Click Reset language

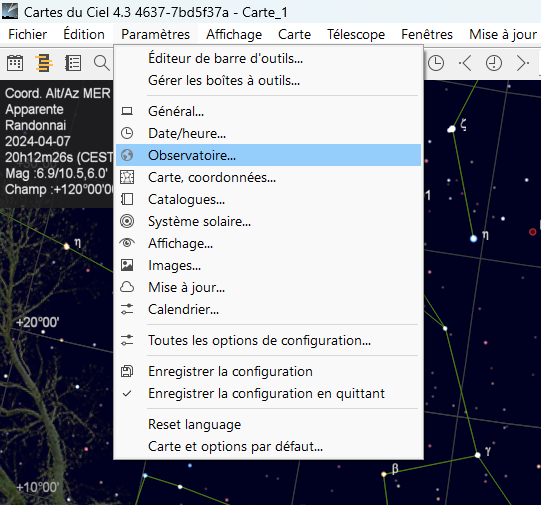tap(268, 424)
